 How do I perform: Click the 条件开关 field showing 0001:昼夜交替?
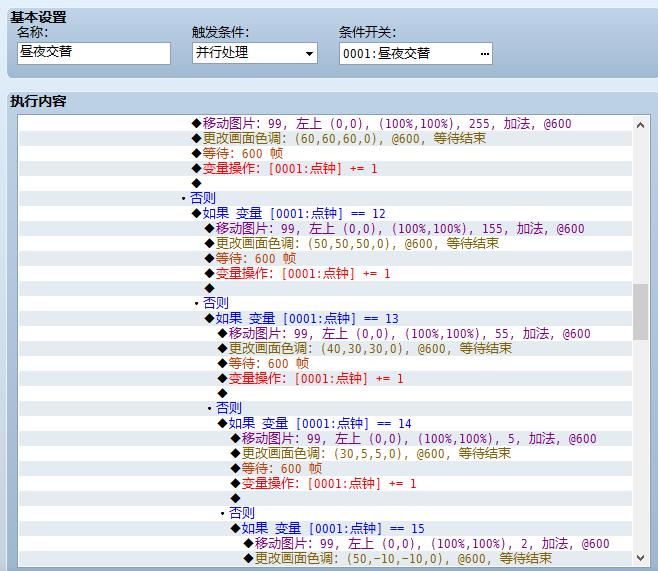click(415, 53)
